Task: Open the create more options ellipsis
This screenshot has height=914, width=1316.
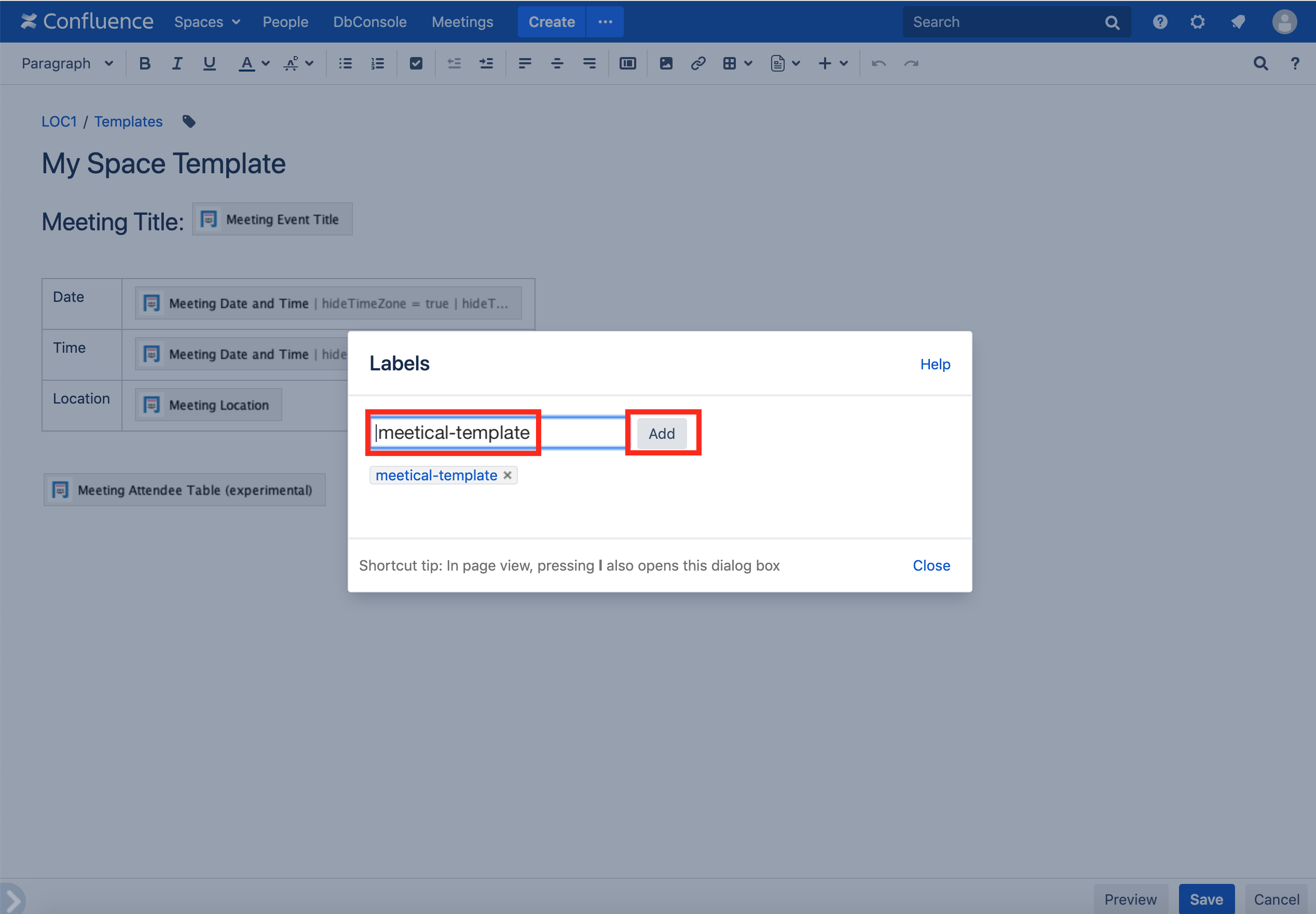Action: [x=605, y=22]
